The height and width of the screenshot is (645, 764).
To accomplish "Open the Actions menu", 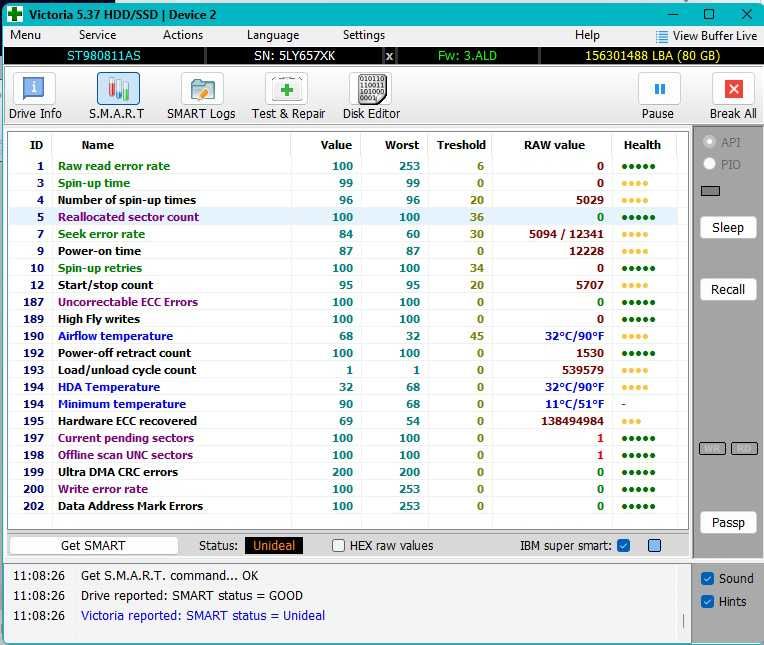I will point(183,35).
